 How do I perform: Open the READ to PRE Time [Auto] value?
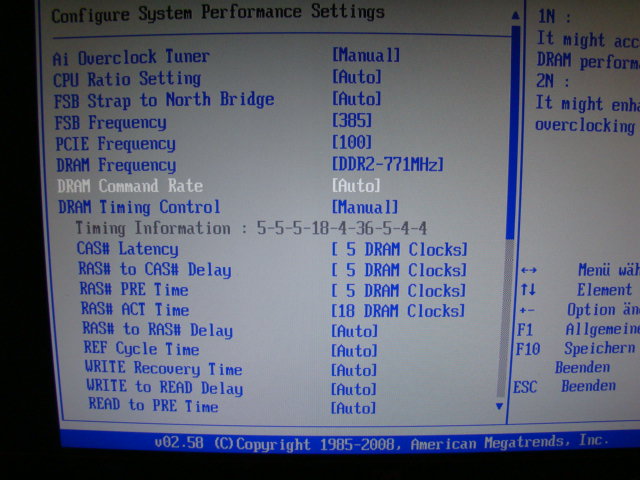(x=353, y=408)
